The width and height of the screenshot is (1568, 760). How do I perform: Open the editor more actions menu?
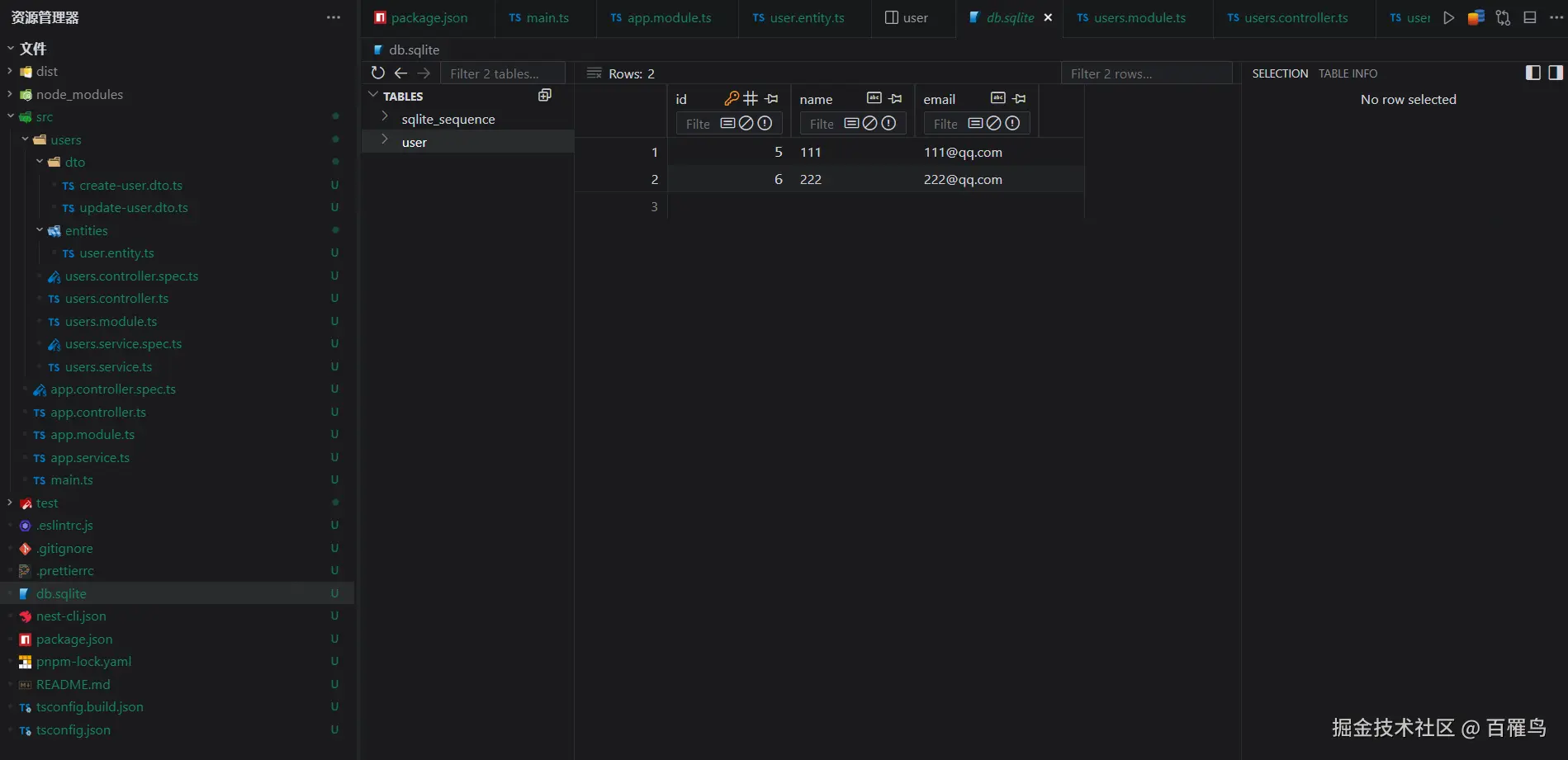[x=1556, y=17]
